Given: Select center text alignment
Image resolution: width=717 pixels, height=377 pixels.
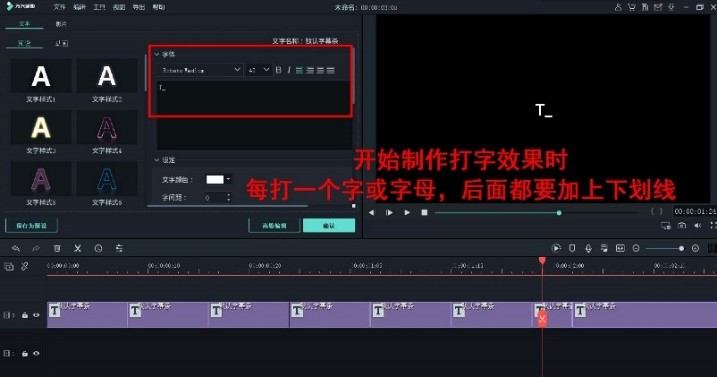Looking at the screenshot, I should (310, 70).
